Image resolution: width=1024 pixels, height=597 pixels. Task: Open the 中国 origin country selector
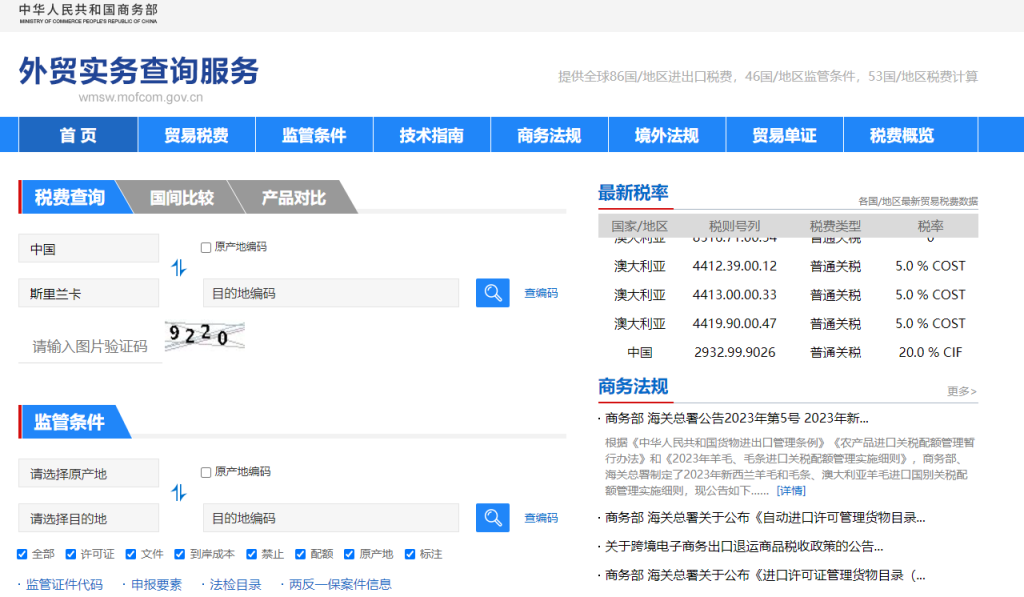pyautogui.click(x=89, y=248)
